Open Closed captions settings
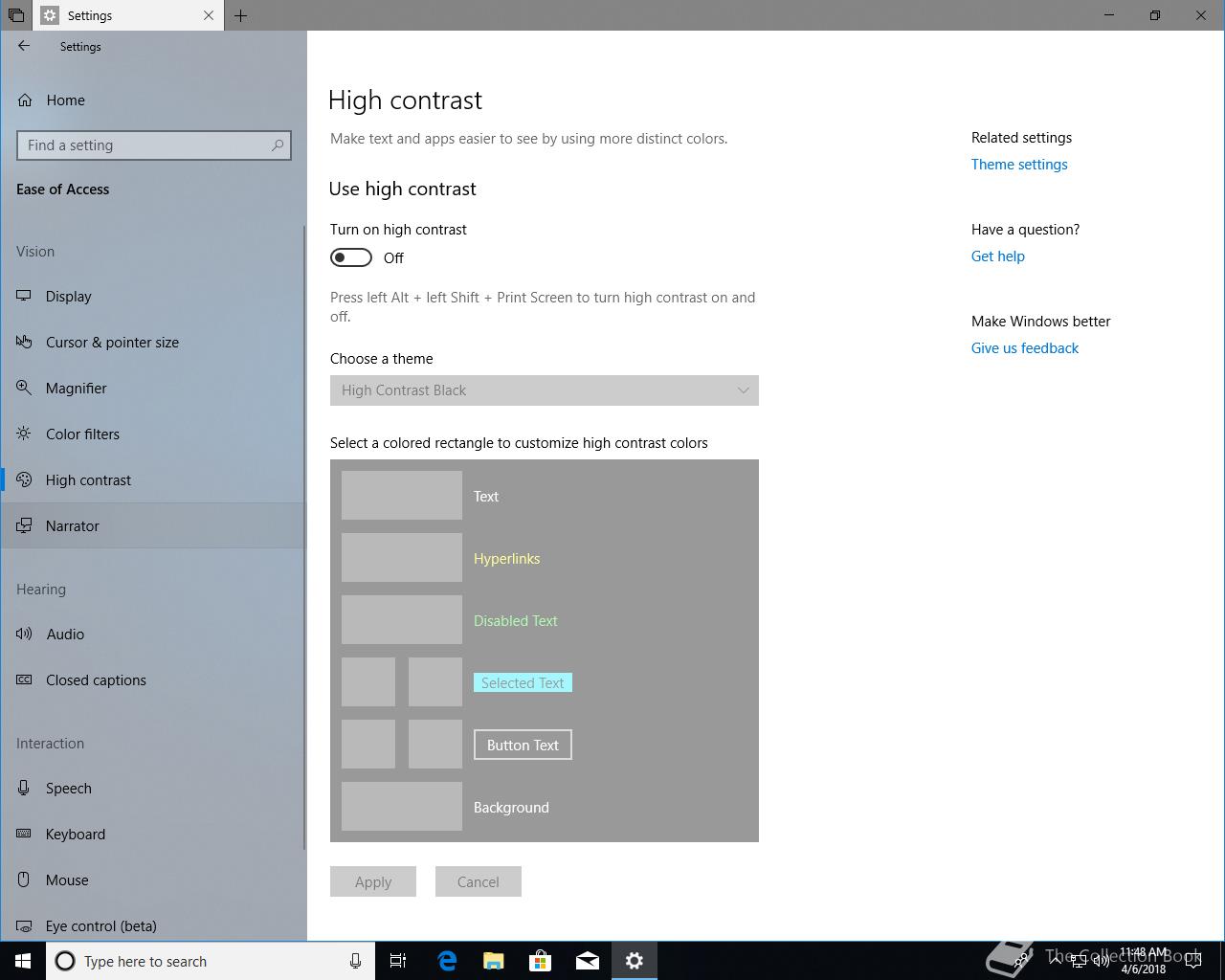Image resolution: width=1225 pixels, height=980 pixels. pyautogui.click(x=153, y=679)
